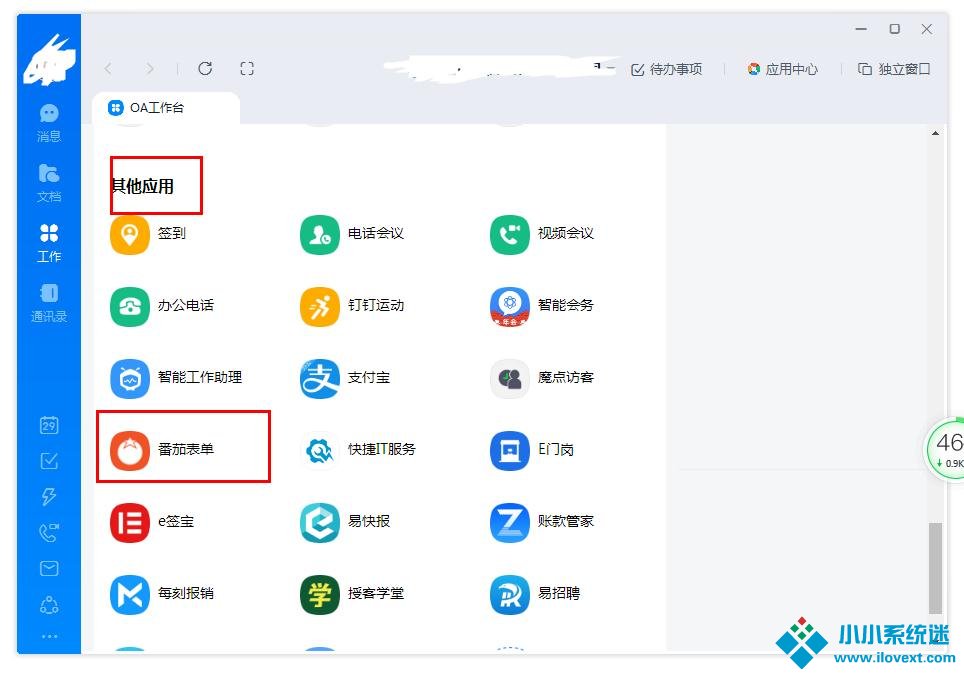Launch the 签到 check-in app
964x674 pixels.
click(x=148, y=234)
